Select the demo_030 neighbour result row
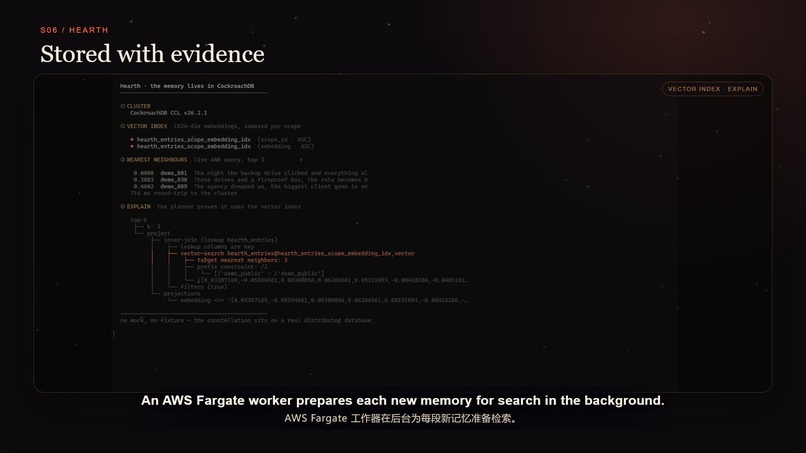This screenshot has width=806, height=453. point(250,180)
